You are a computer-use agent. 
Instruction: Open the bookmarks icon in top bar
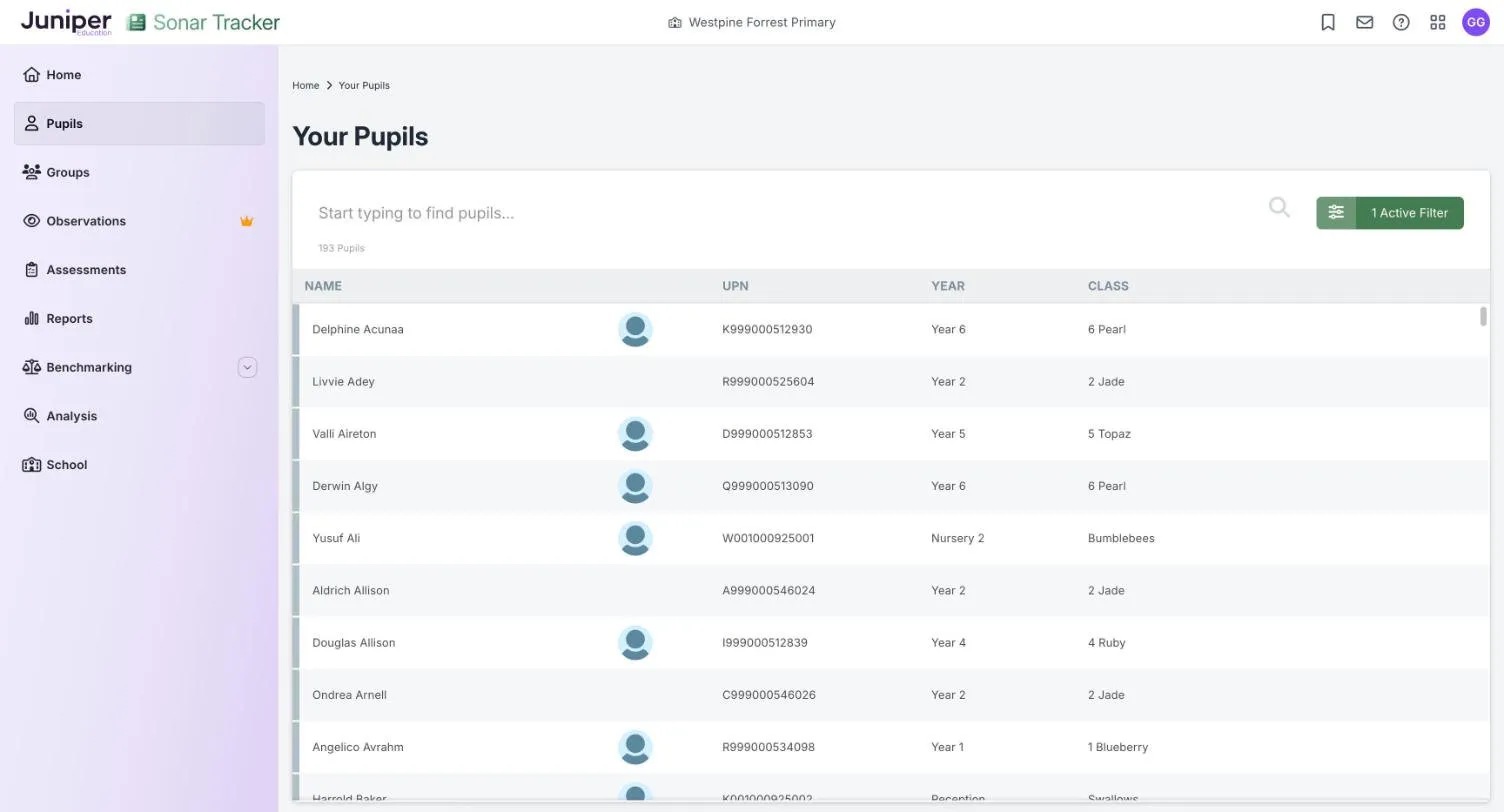1328,22
